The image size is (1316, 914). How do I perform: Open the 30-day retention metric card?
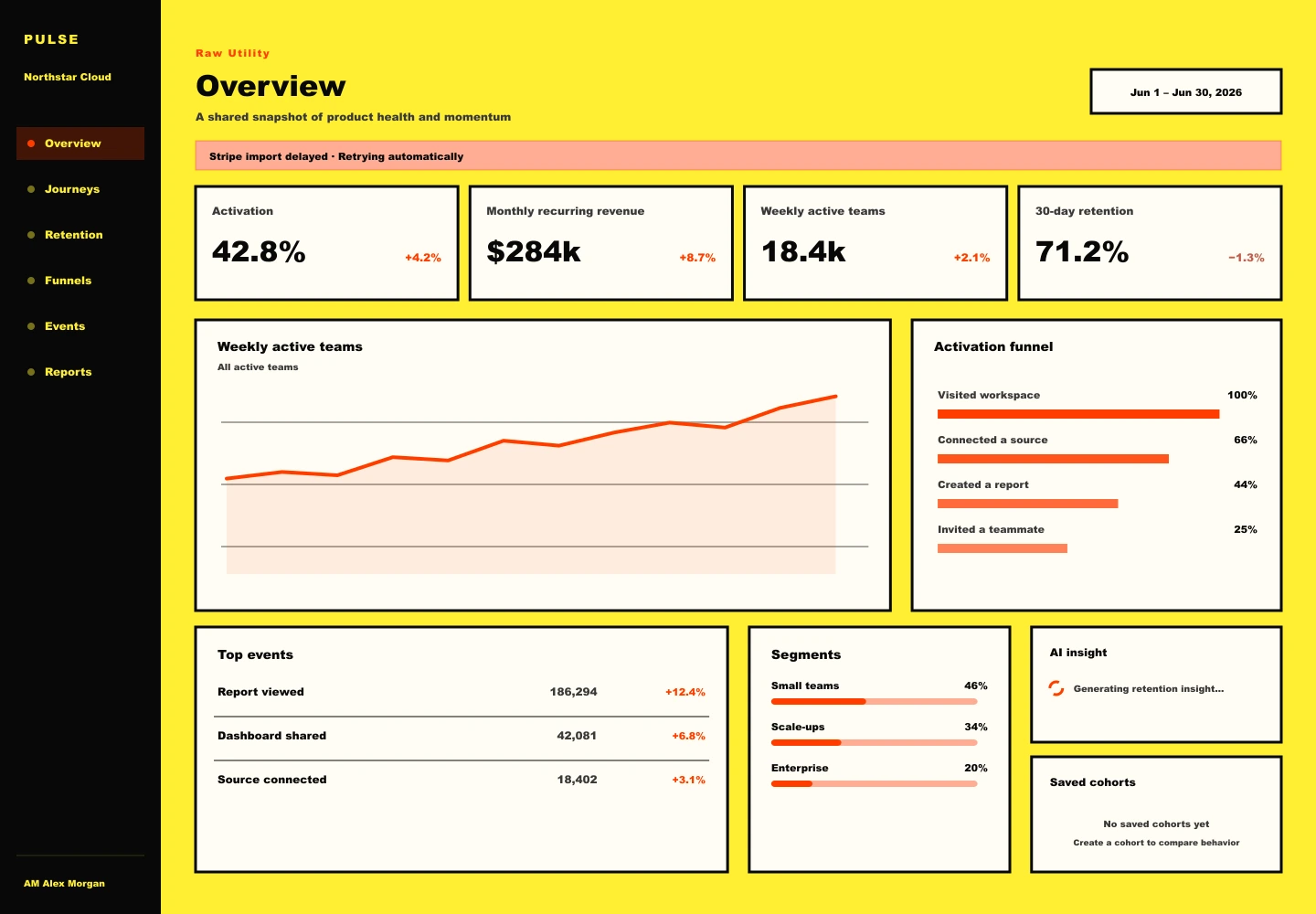1150,243
